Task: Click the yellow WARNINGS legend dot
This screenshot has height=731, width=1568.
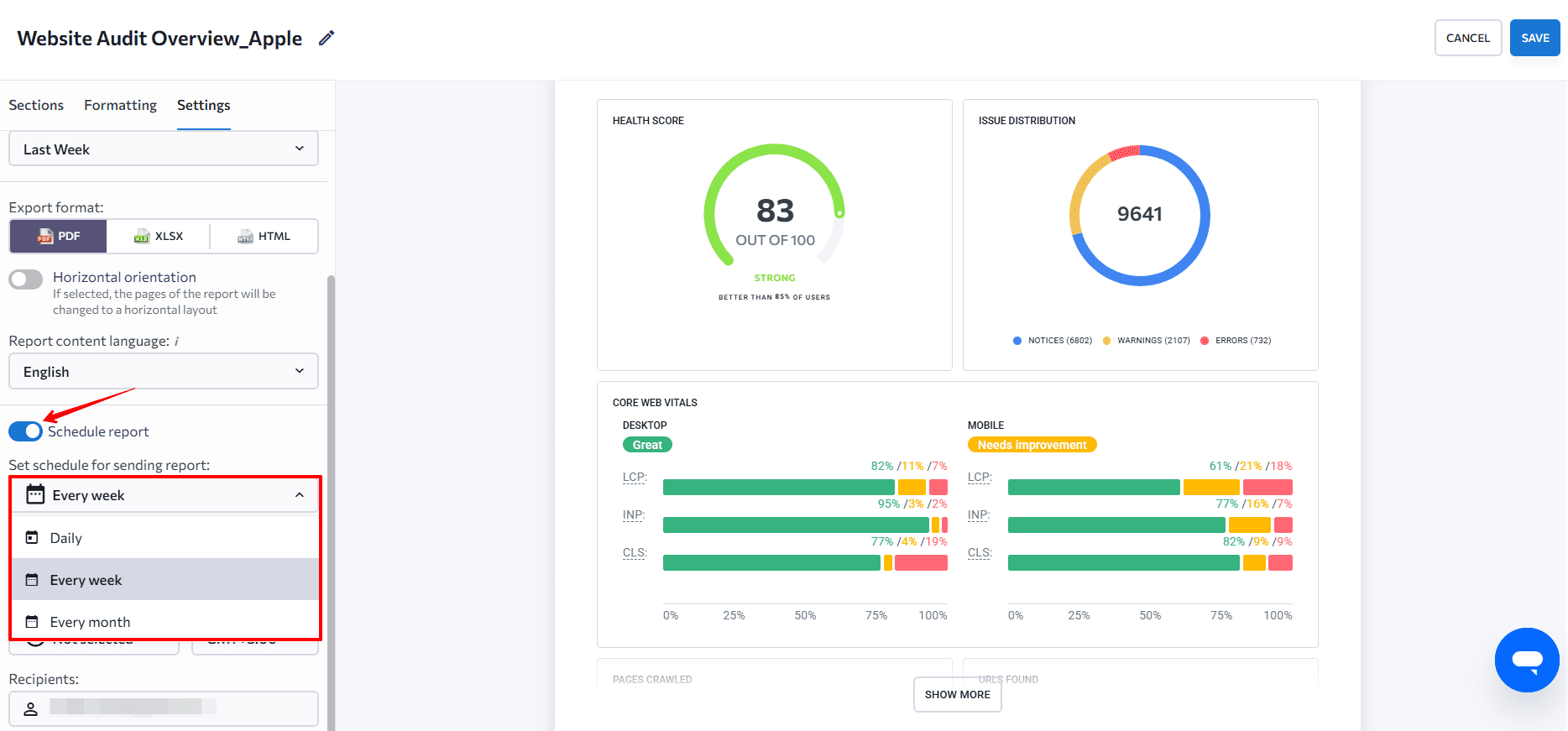Action: (x=1106, y=341)
